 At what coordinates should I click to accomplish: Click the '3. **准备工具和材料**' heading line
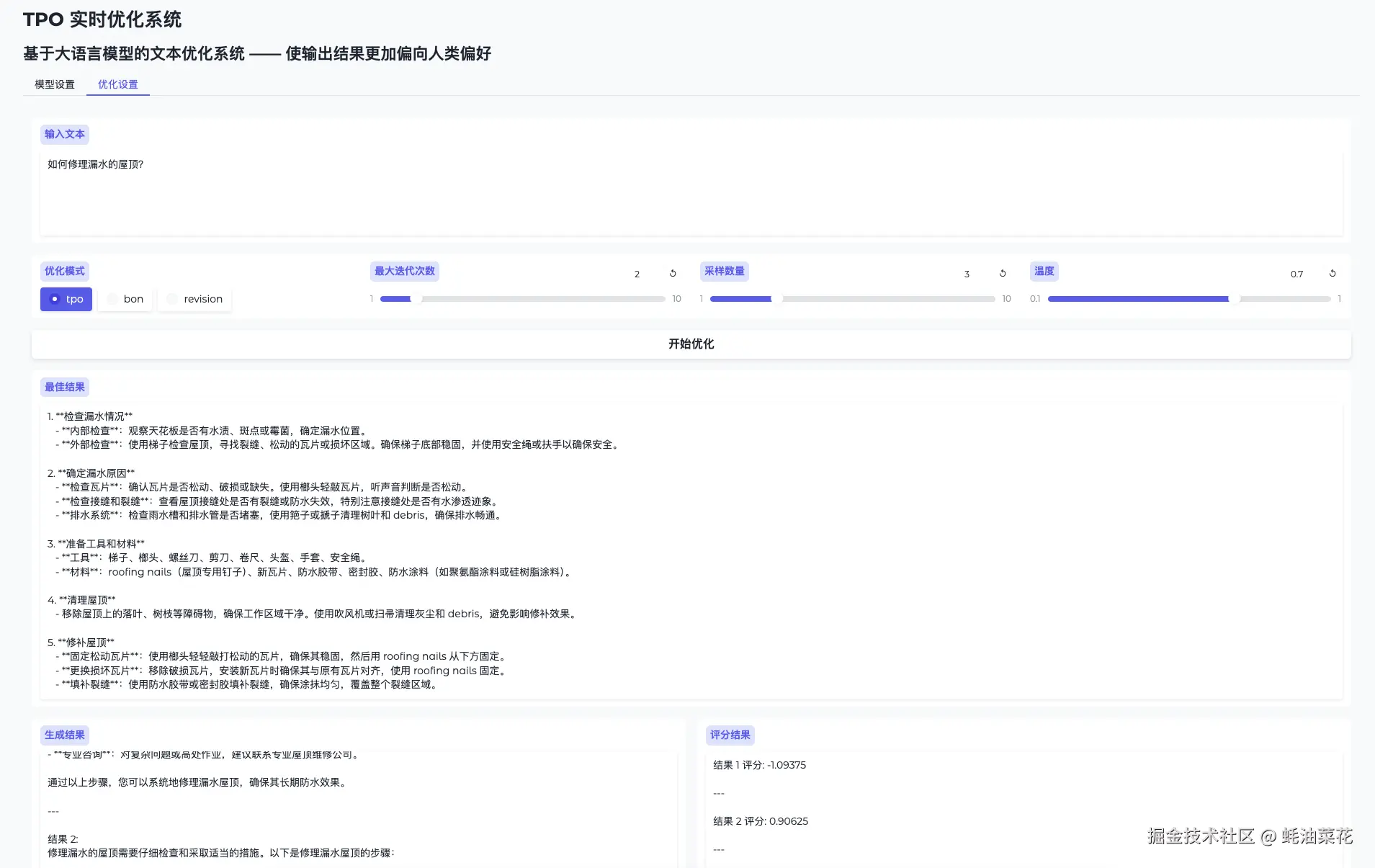[x=96, y=544]
